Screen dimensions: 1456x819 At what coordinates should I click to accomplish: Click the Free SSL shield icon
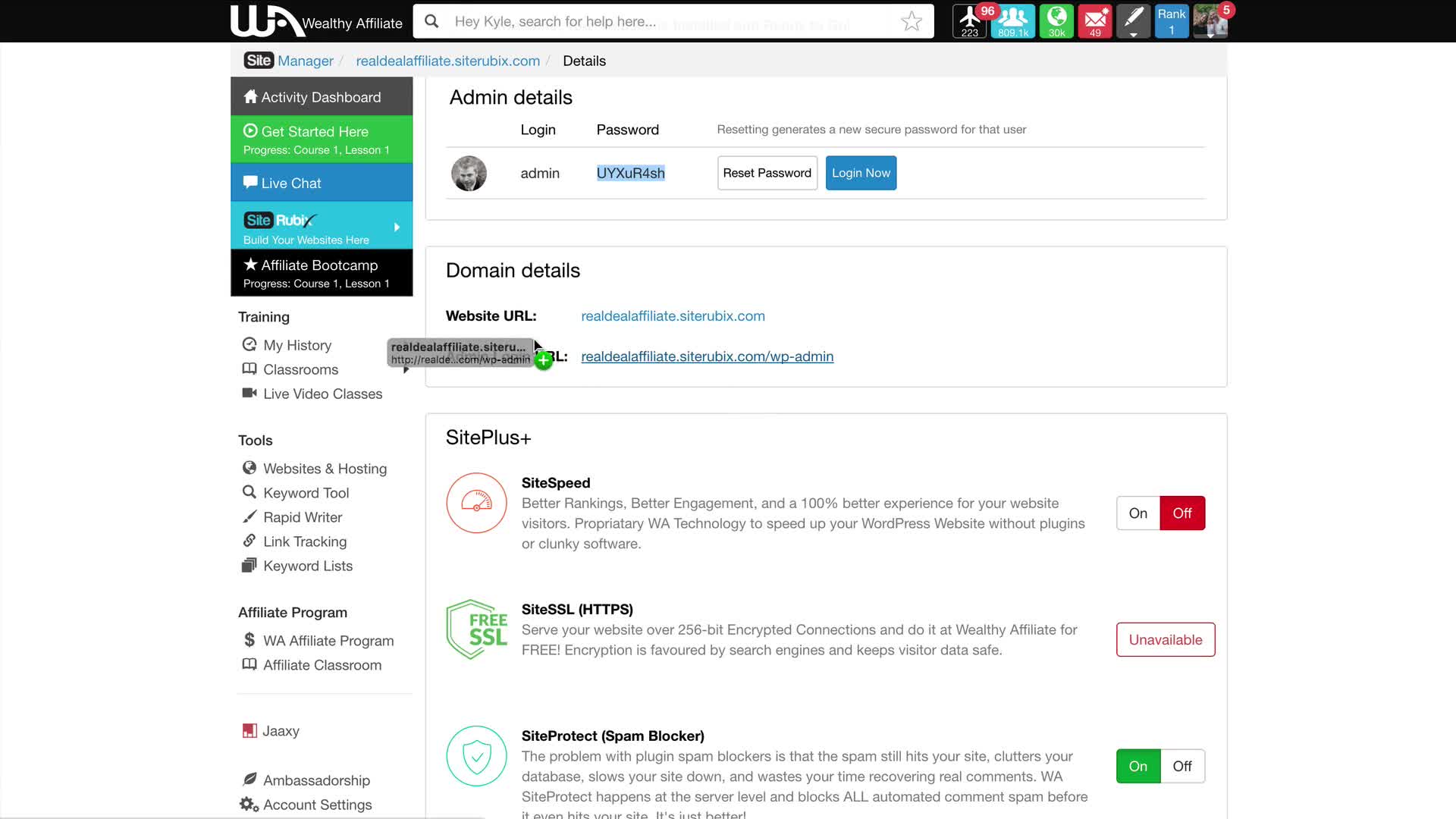(477, 629)
